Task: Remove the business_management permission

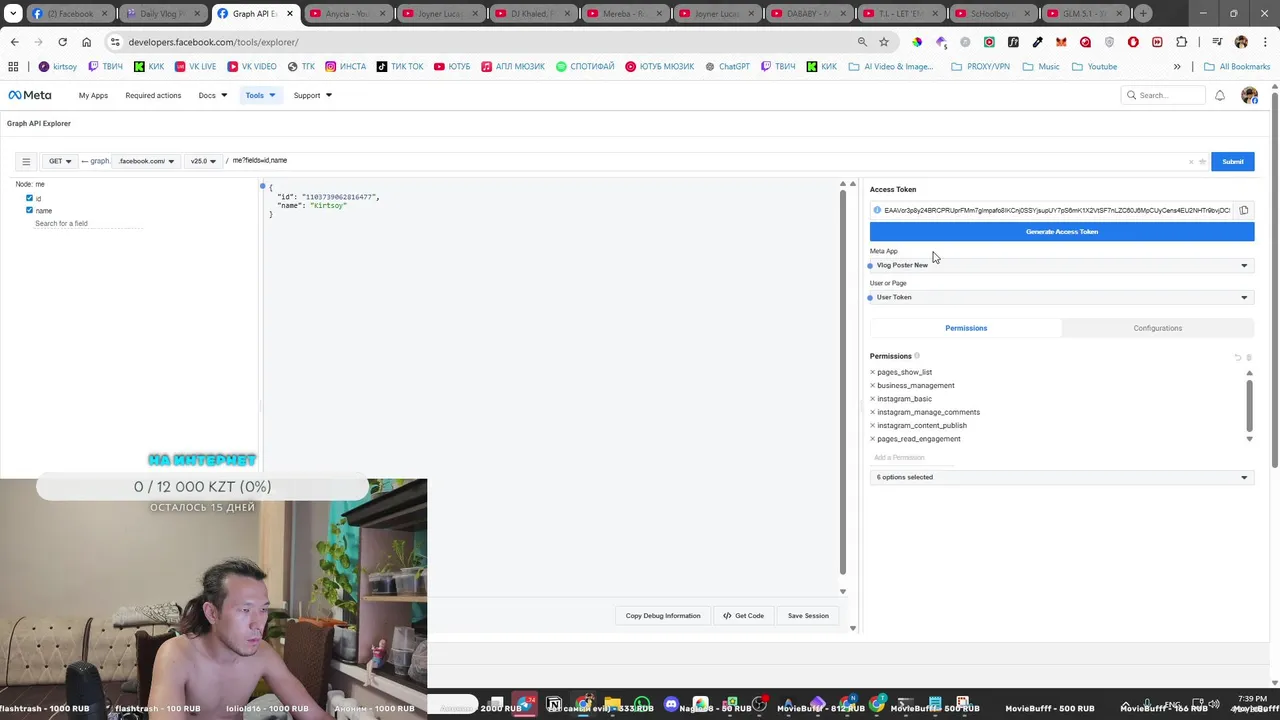Action: click(872, 385)
